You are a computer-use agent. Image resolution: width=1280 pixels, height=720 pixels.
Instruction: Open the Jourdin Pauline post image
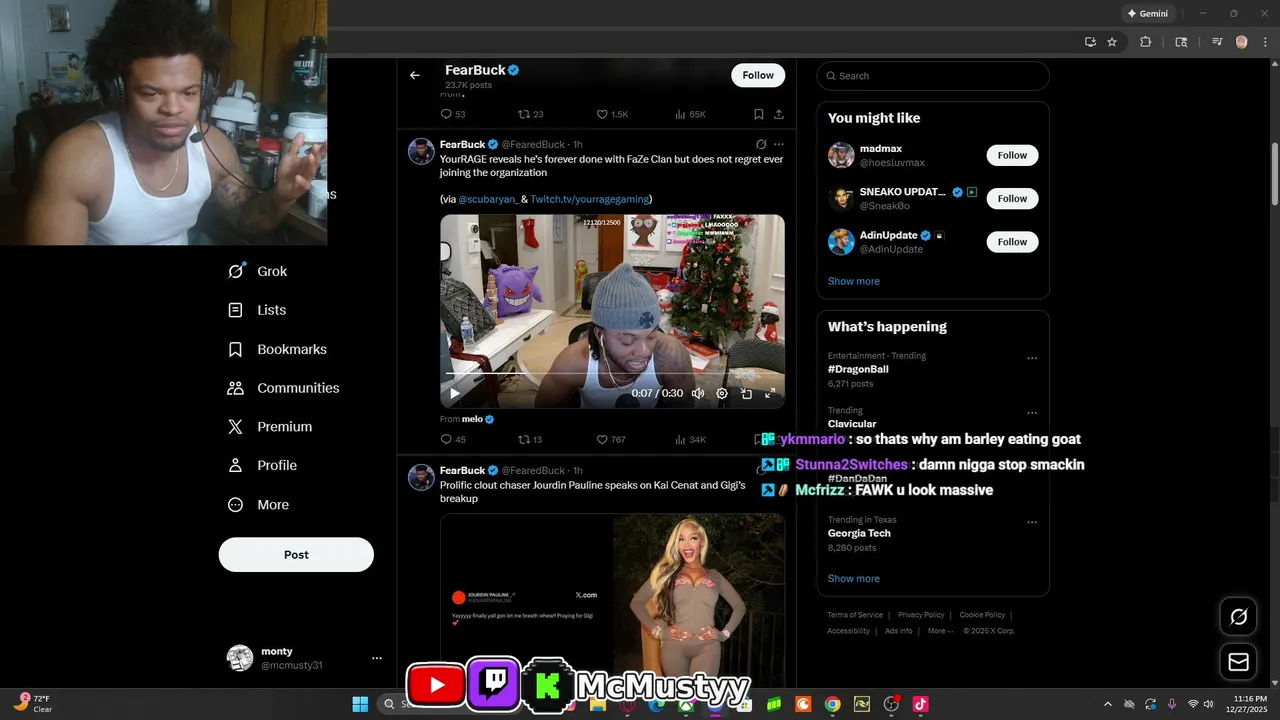612,600
